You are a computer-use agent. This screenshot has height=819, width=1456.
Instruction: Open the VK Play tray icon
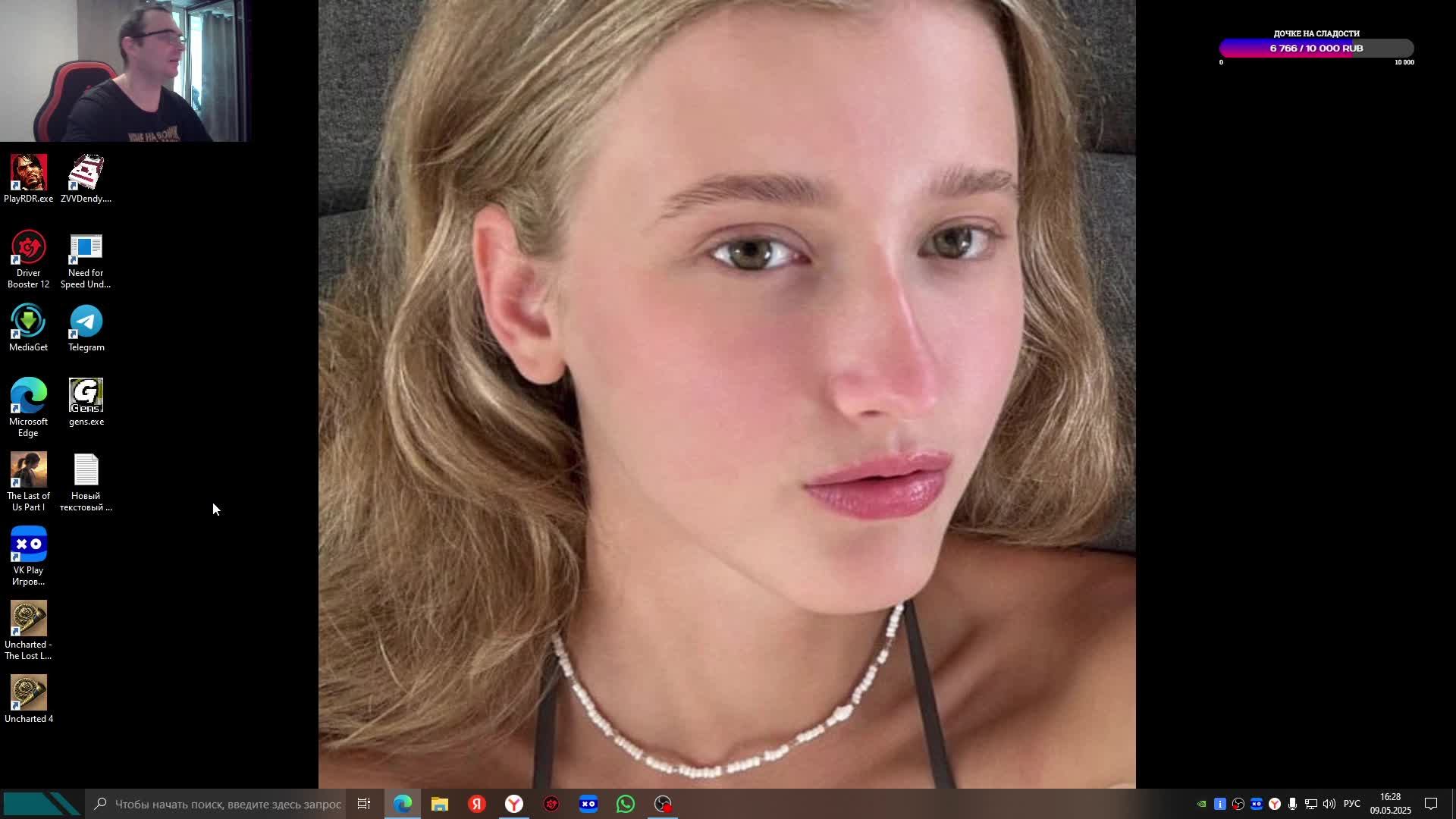[x=1257, y=804]
